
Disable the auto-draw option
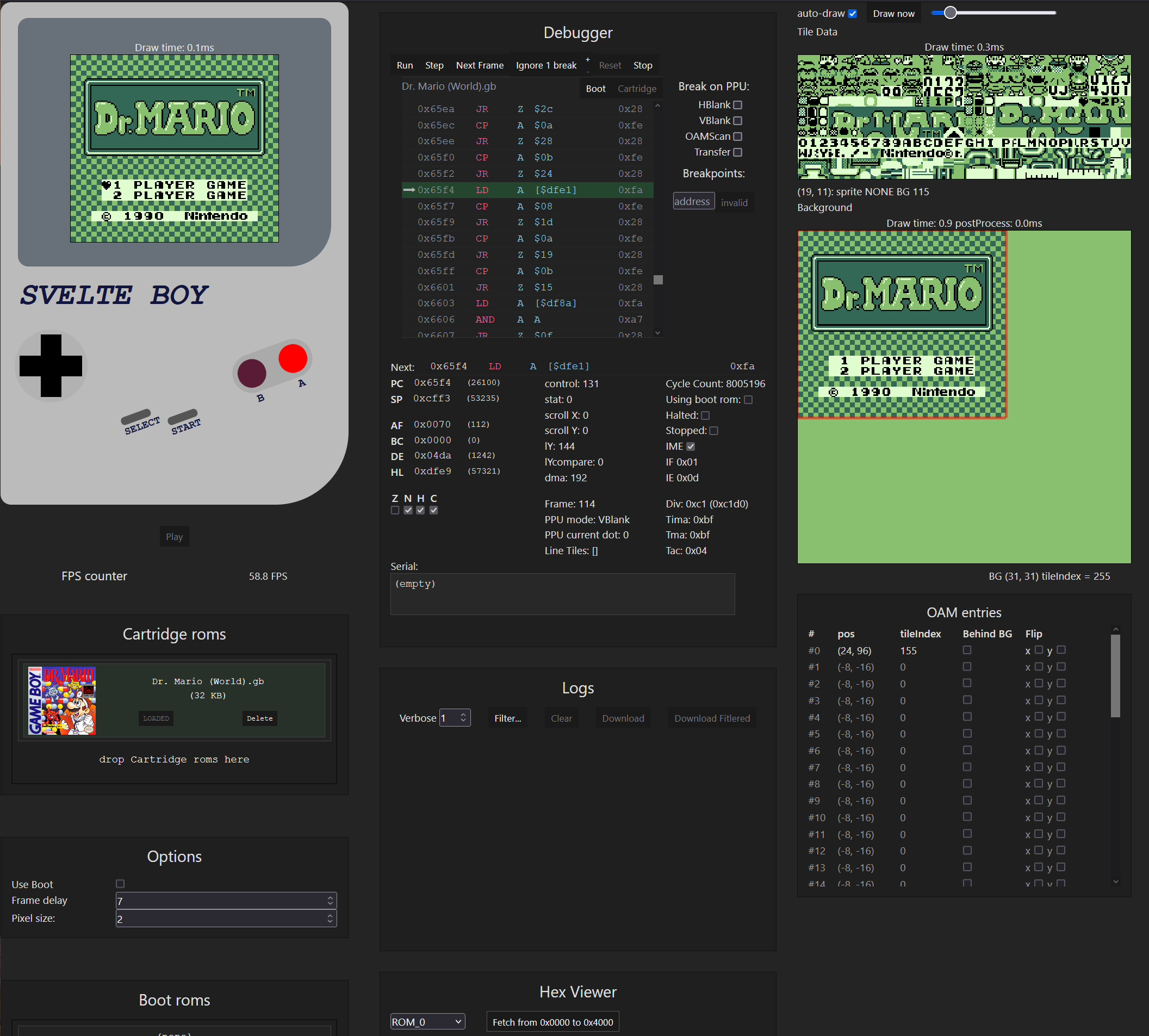point(853,13)
